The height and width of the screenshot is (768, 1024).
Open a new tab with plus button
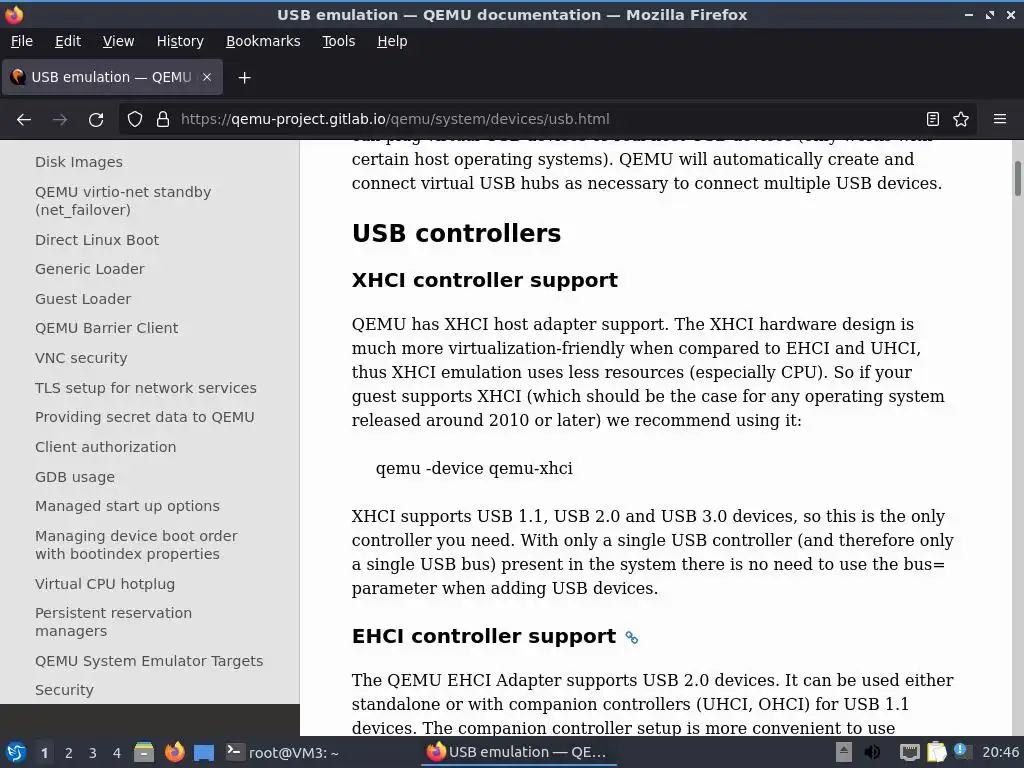pos(244,78)
